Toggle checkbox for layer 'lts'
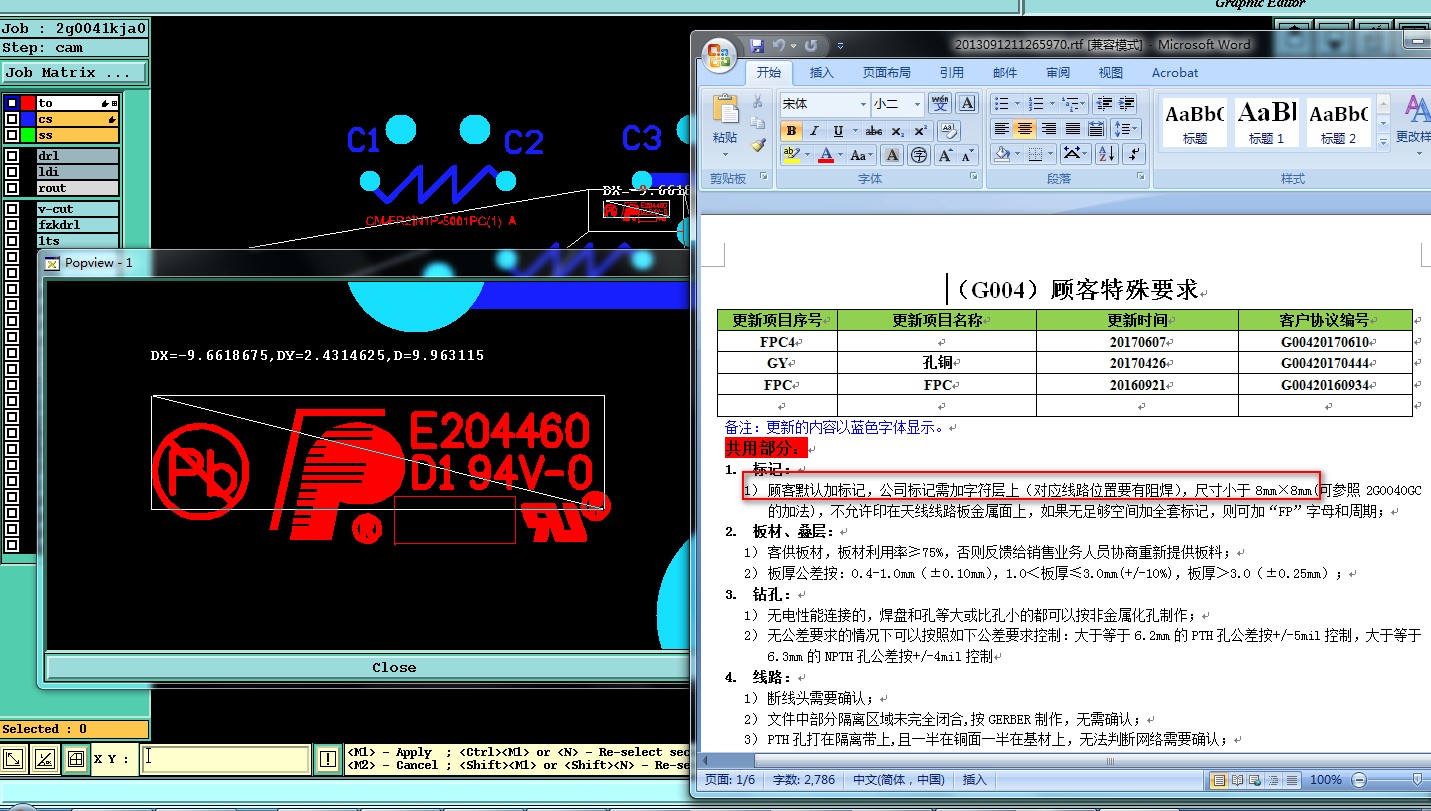 coord(12,241)
